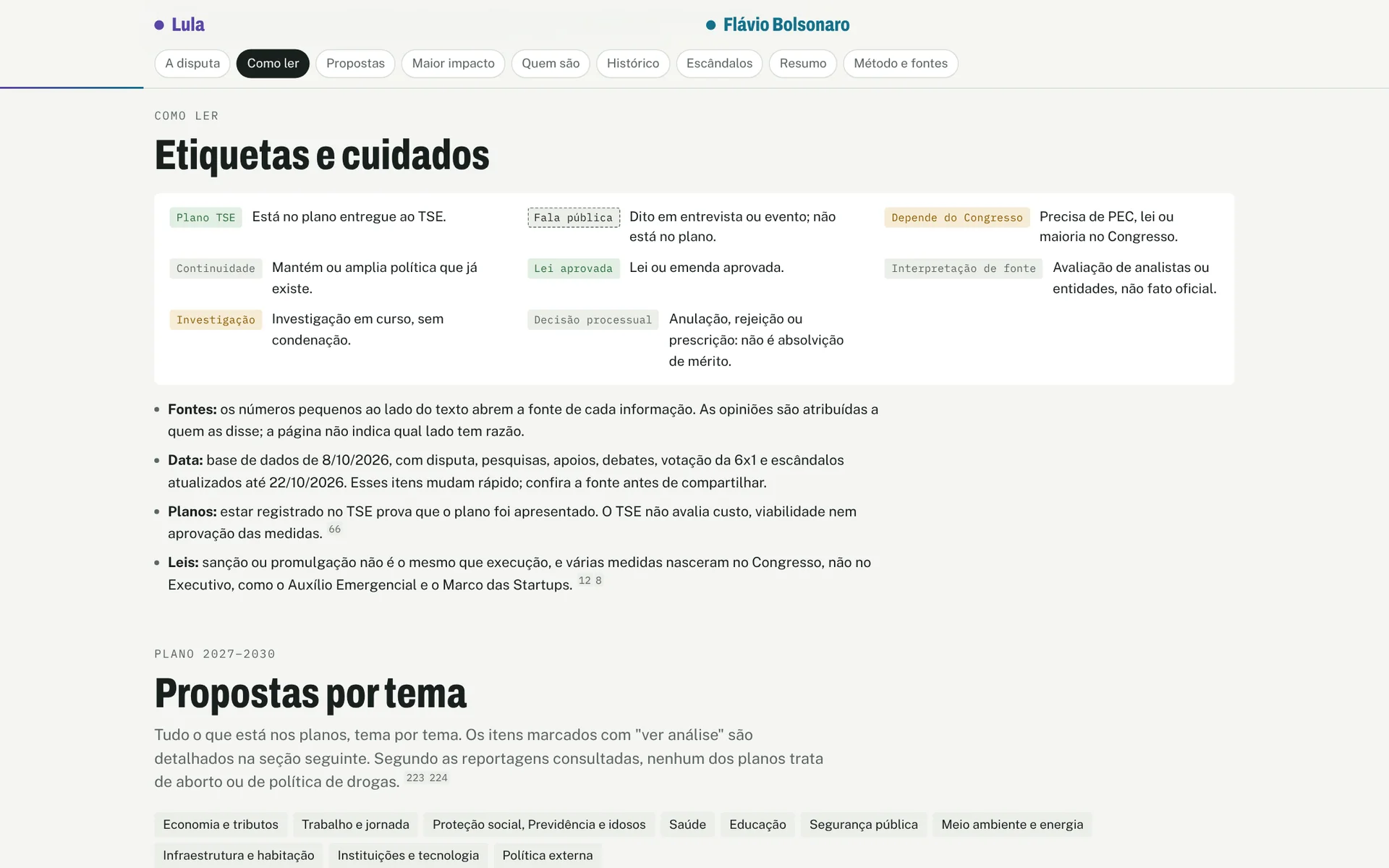This screenshot has height=868, width=1389.
Task: Click the Lula candidate name
Action: point(188,25)
